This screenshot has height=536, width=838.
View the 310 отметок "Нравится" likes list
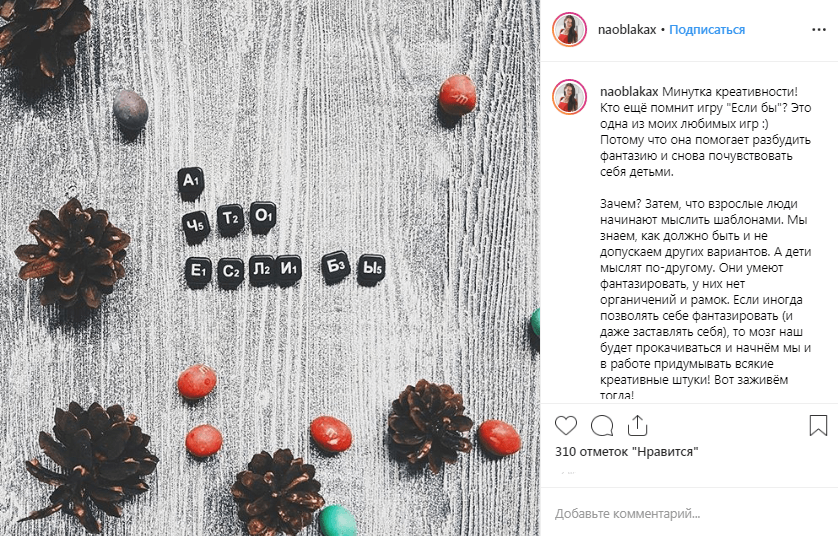(x=626, y=452)
